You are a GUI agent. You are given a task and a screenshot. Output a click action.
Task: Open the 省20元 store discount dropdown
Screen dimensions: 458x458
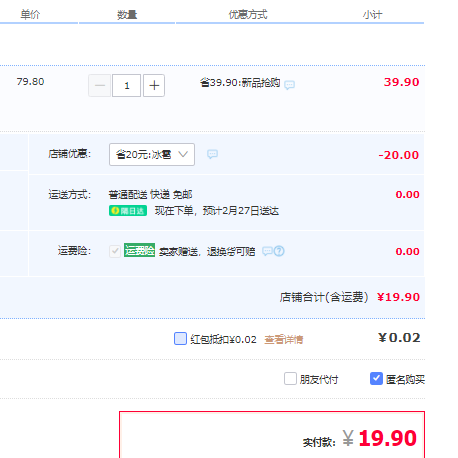(x=152, y=154)
